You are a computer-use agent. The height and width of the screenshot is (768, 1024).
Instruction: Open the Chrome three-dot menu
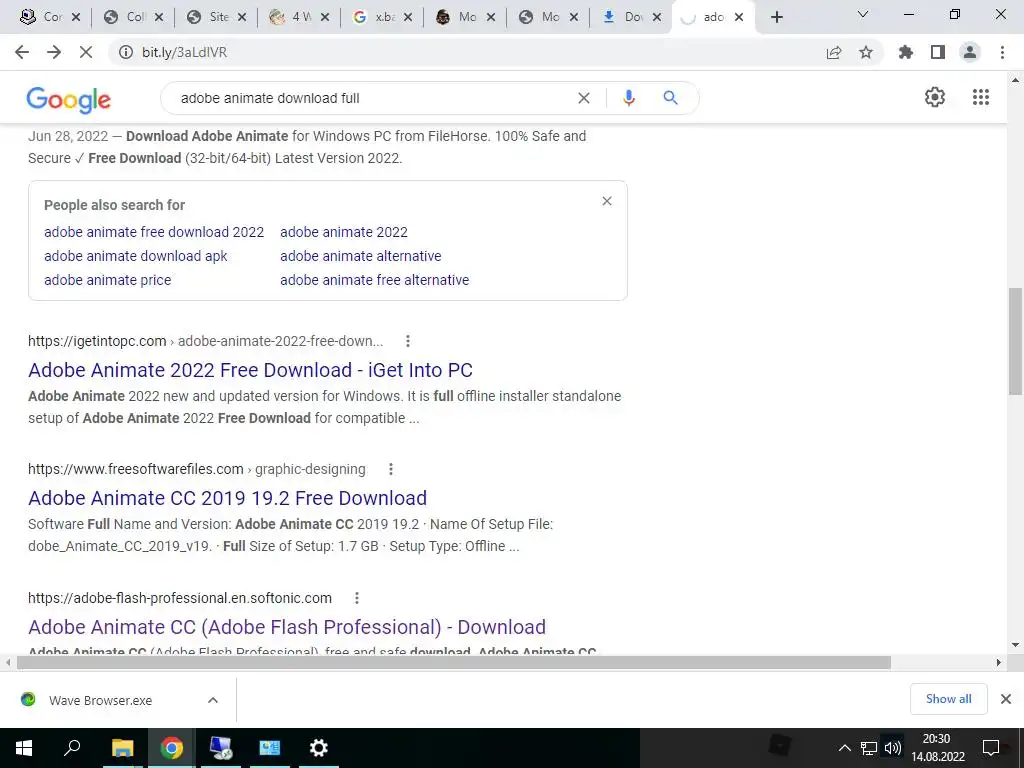(1002, 52)
